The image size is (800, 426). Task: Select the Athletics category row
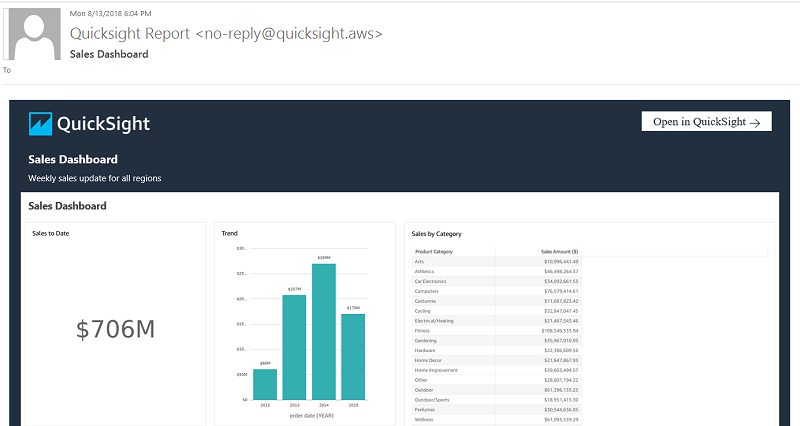point(496,271)
